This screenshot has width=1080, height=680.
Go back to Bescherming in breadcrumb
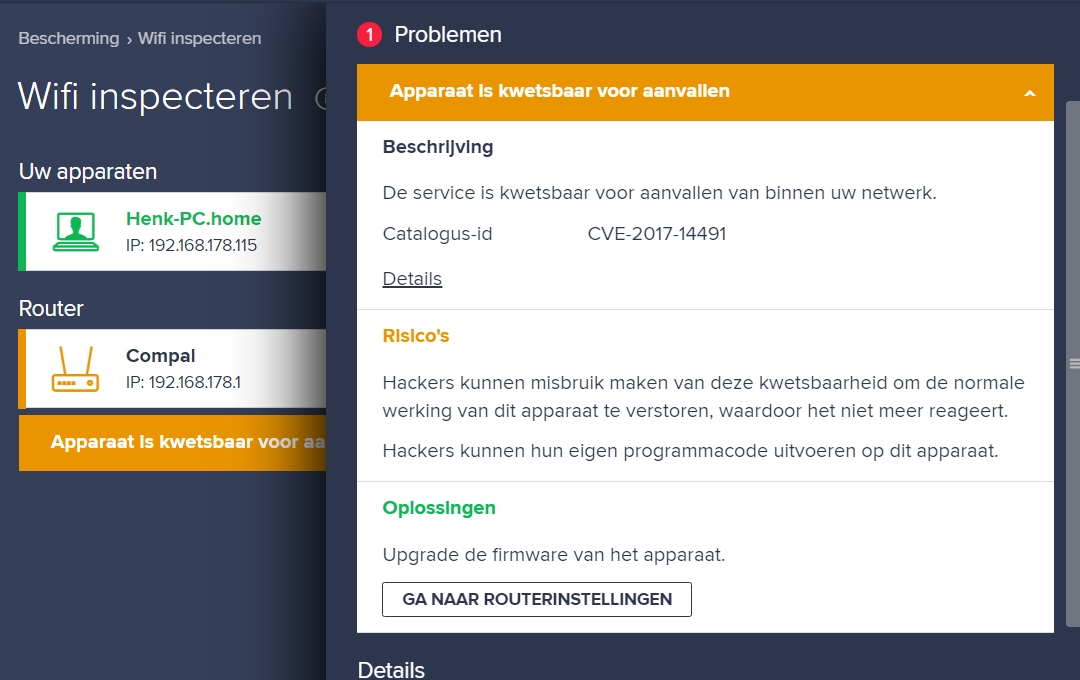[x=68, y=39]
